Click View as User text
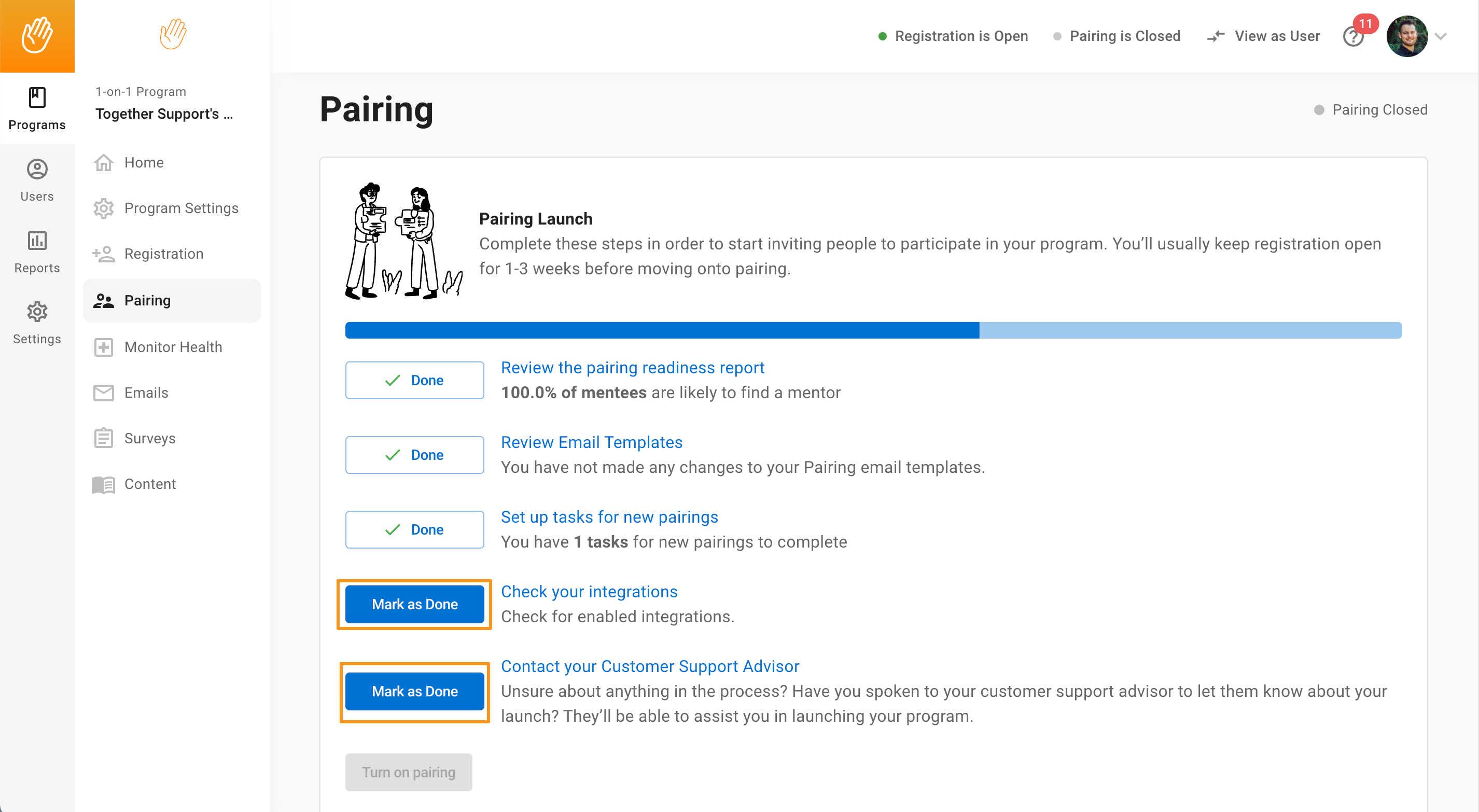The width and height of the screenshot is (1479, 812). pos(1277,36)
